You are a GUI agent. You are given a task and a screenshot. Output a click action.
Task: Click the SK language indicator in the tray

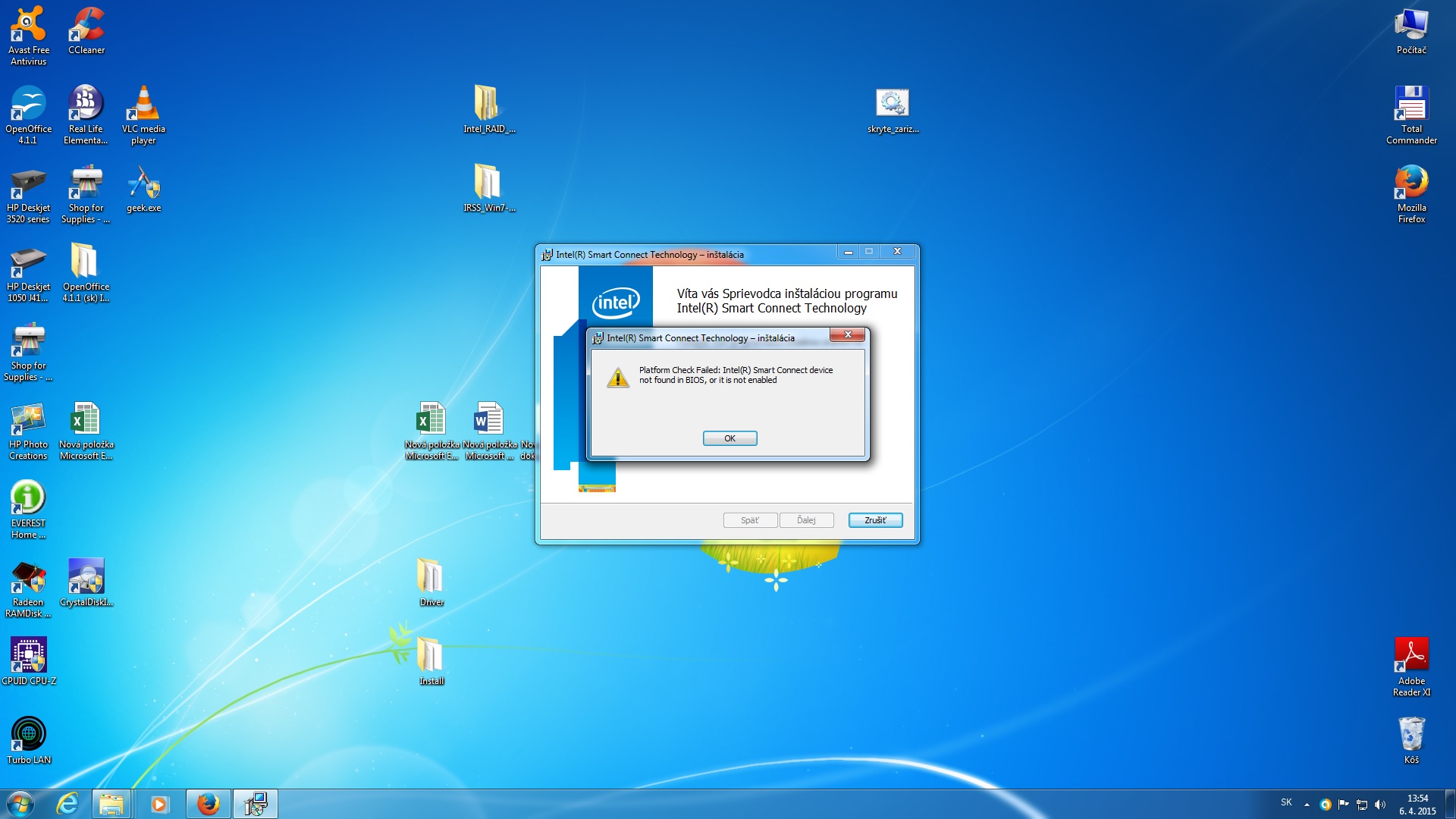[x=1286, y=802]
